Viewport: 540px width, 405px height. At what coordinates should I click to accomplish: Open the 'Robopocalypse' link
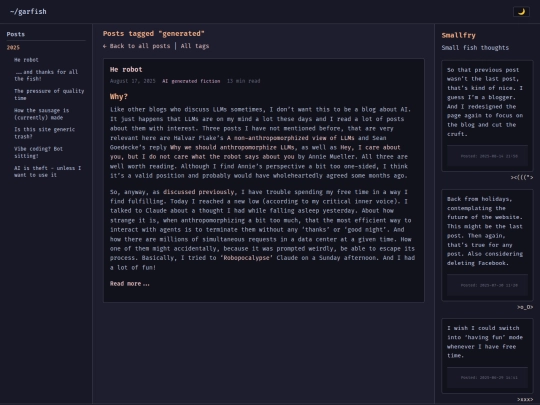coord(246,258)
